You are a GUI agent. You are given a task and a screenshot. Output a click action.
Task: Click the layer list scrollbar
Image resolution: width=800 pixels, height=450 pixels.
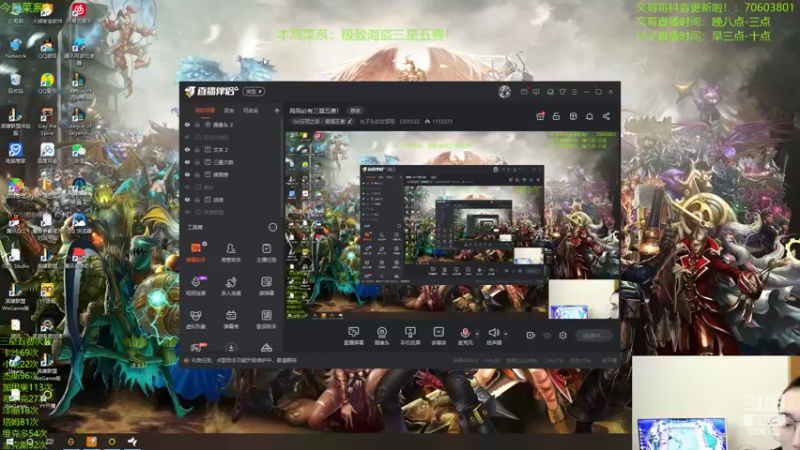tap(282, 168)
